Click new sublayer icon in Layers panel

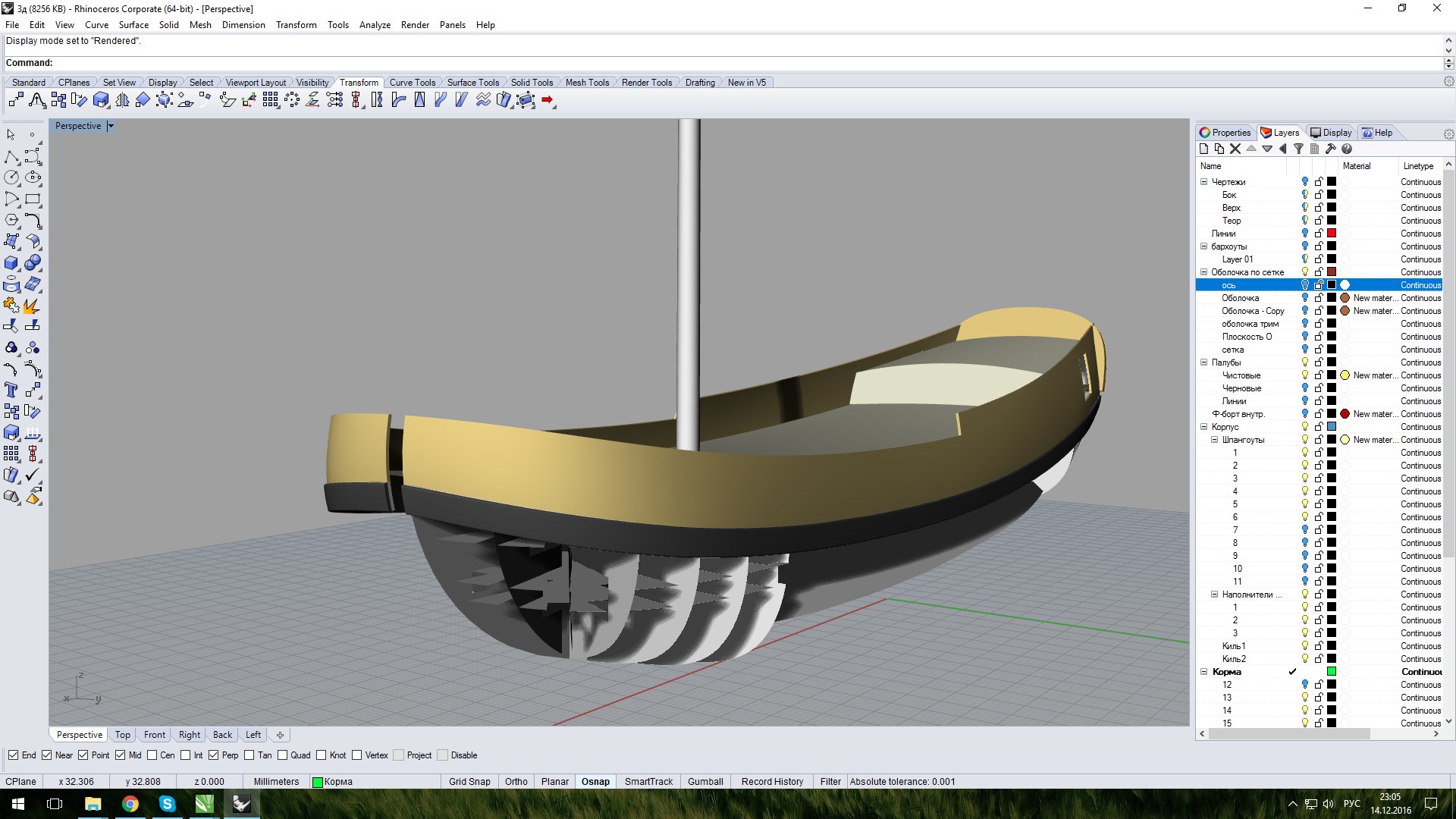(1219, 149)
